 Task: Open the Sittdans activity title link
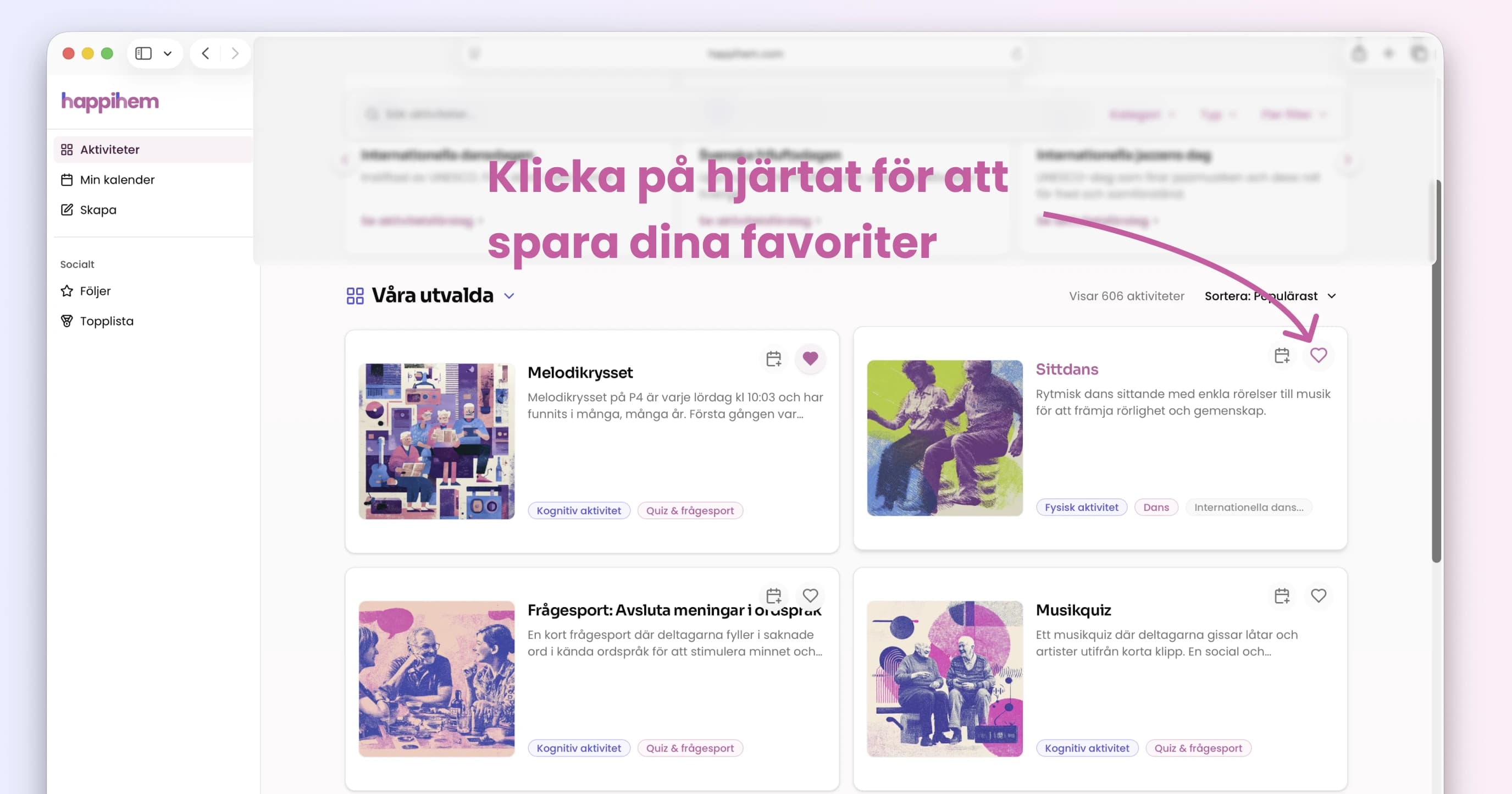[1066, 370]
